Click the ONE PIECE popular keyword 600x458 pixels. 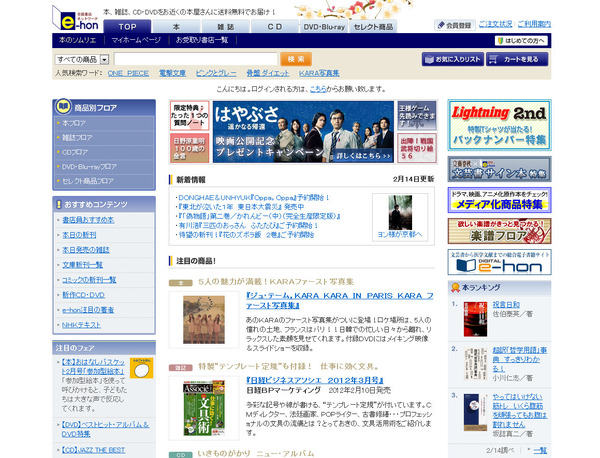128,73
